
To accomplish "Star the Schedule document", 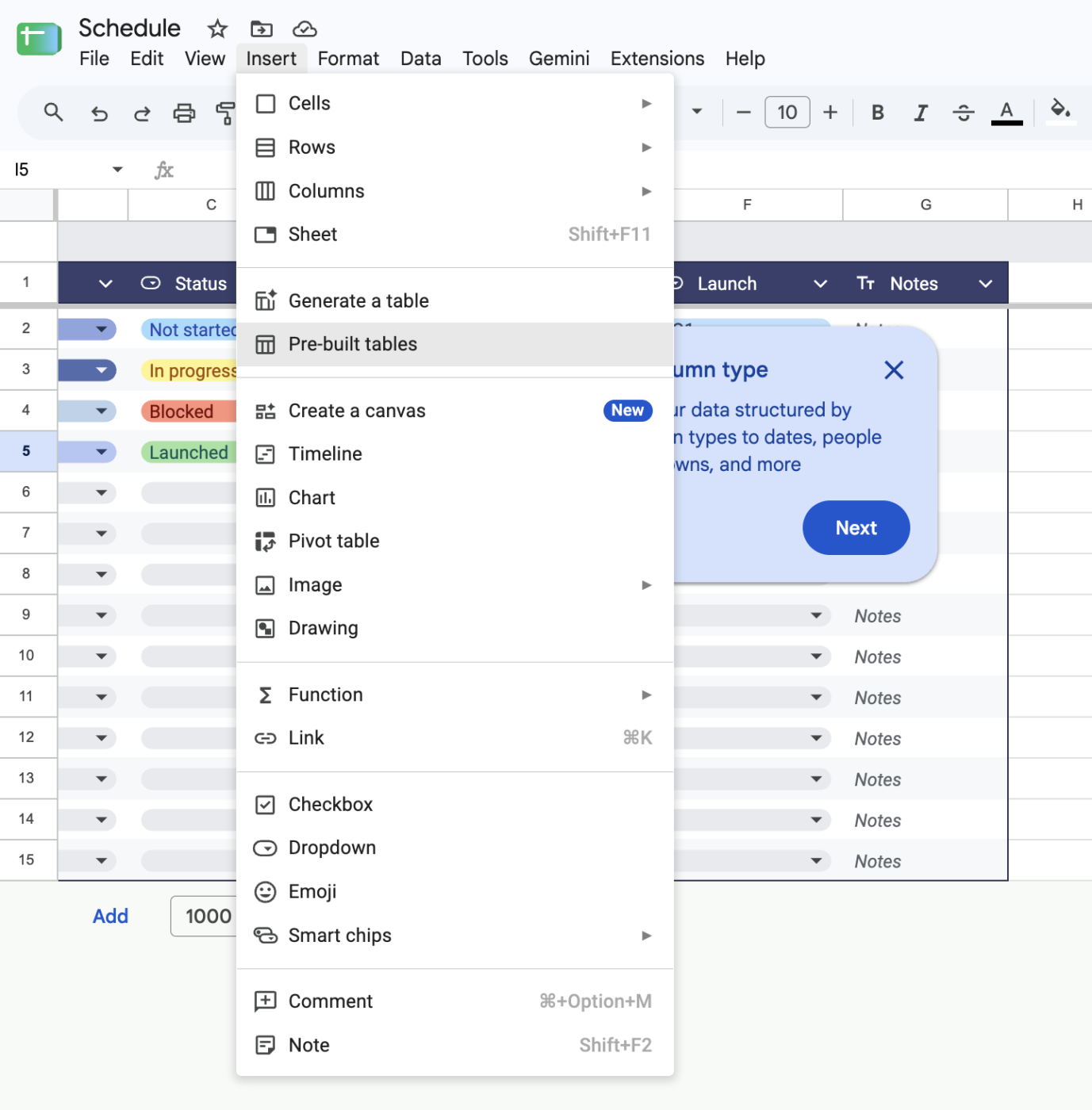I will coord(217,29).
